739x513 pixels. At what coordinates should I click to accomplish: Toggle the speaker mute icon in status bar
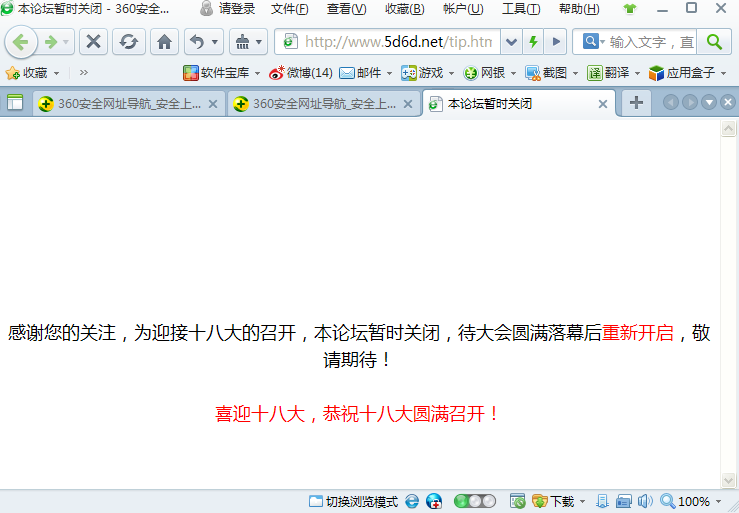pos(645,501)
